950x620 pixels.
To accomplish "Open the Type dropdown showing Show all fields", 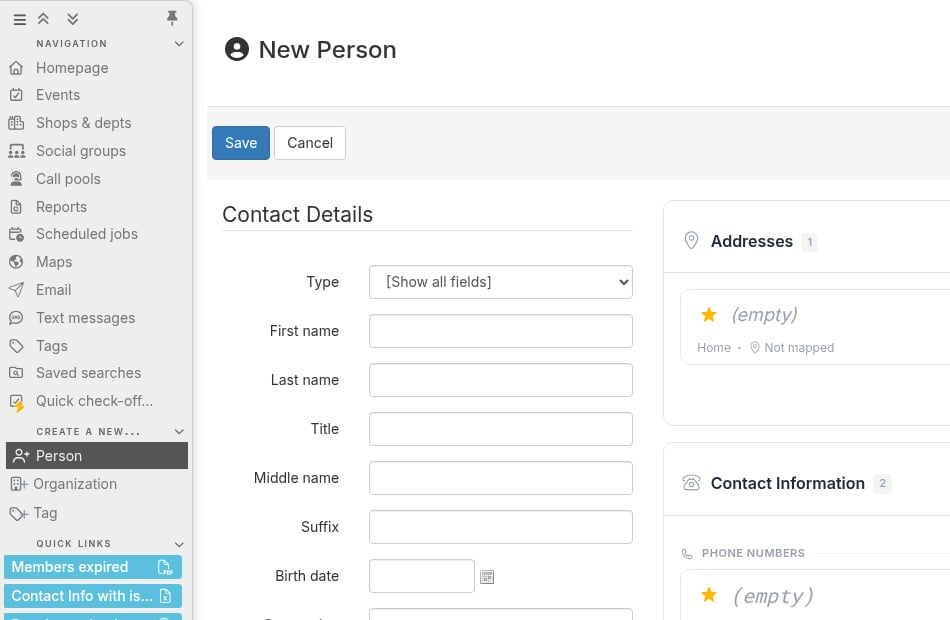I will tap(500, 282).
